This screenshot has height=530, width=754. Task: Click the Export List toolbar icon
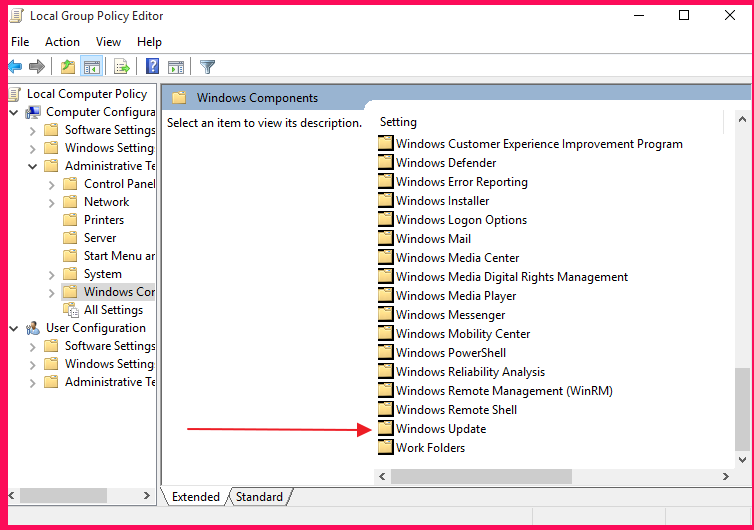[x=122, y=67]
